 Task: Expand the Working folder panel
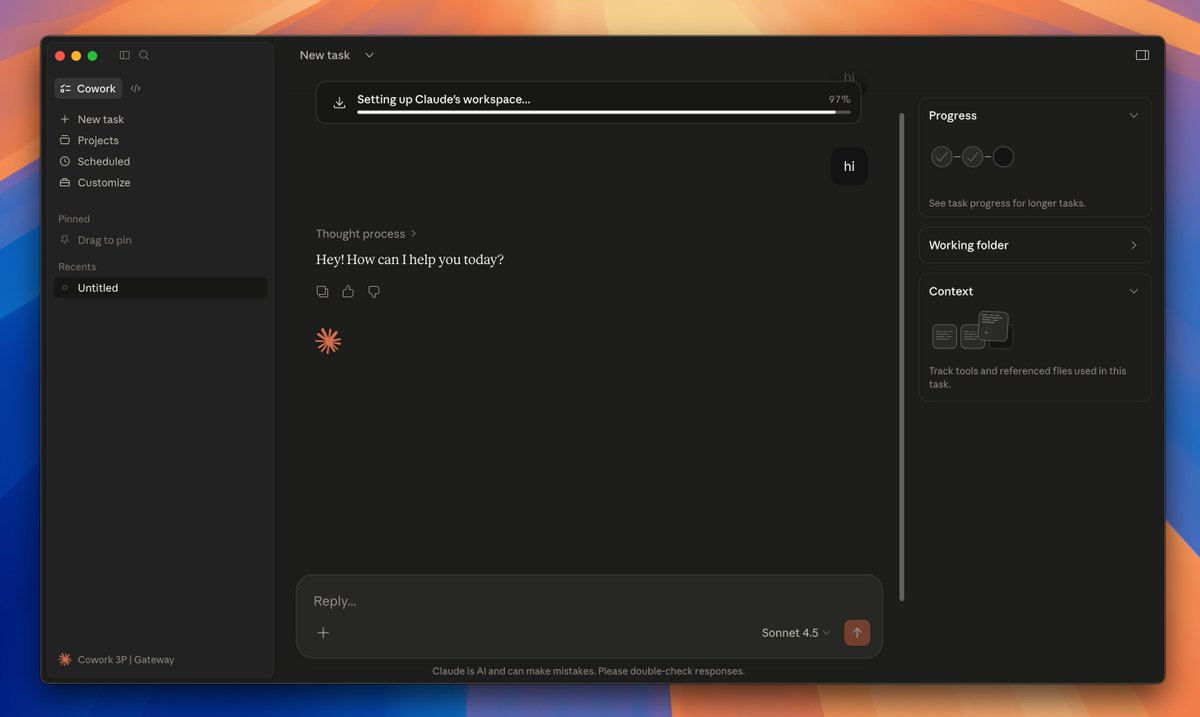click(x=1035, y=245)
